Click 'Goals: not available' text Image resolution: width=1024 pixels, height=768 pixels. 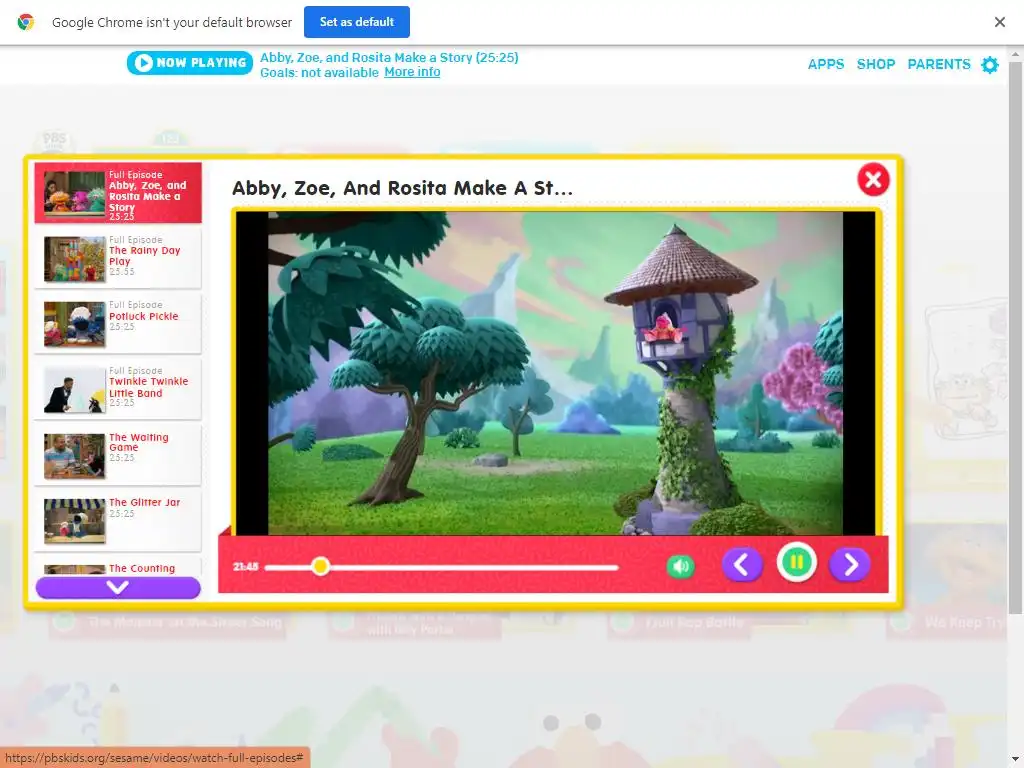pos(319,72)
